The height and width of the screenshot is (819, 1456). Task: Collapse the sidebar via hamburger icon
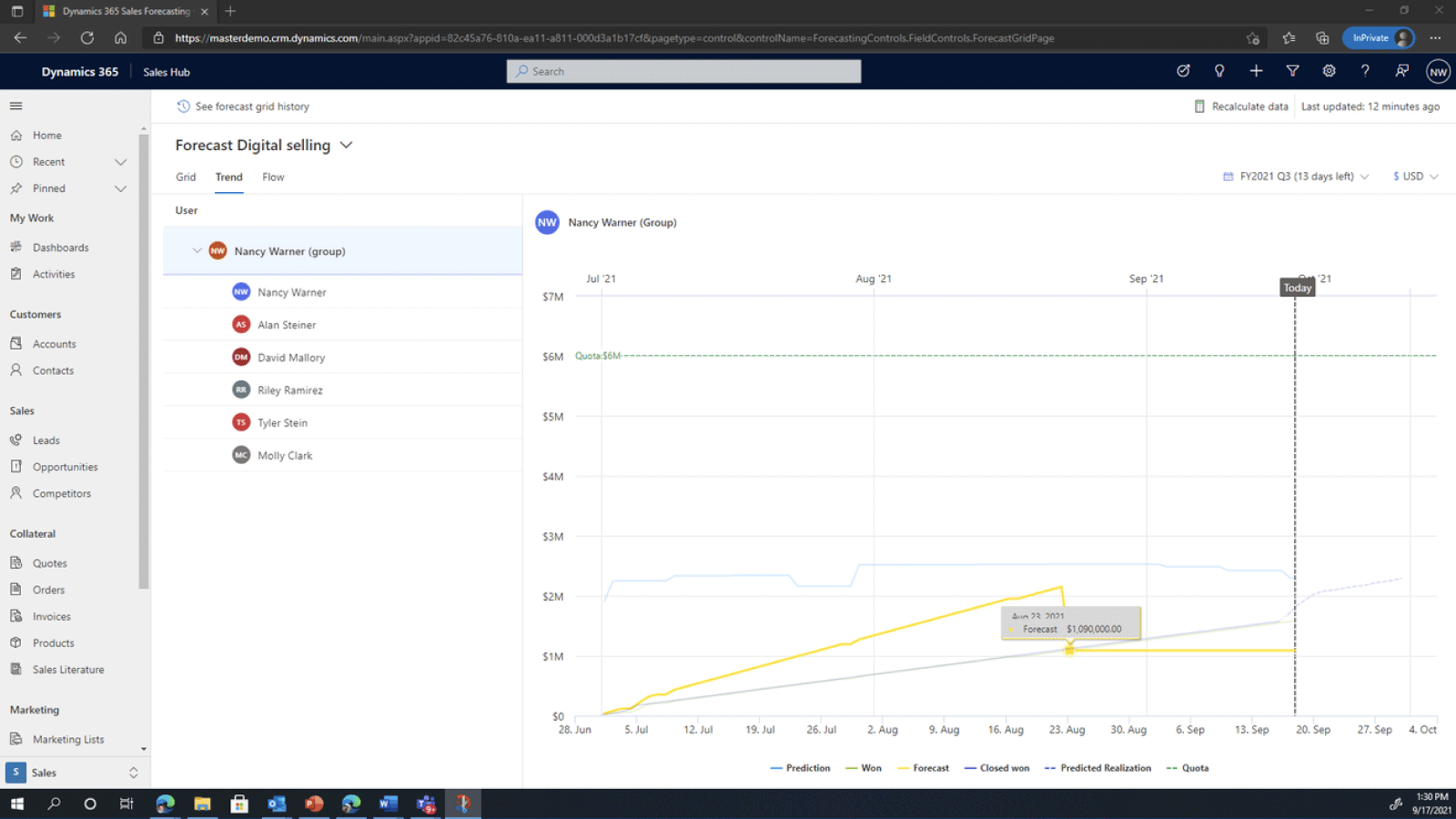[x=15, y=105]
